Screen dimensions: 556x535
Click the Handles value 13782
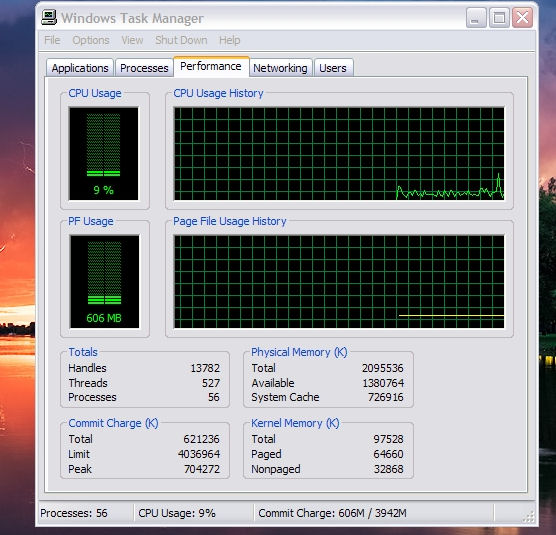click(x=205, y=368)
